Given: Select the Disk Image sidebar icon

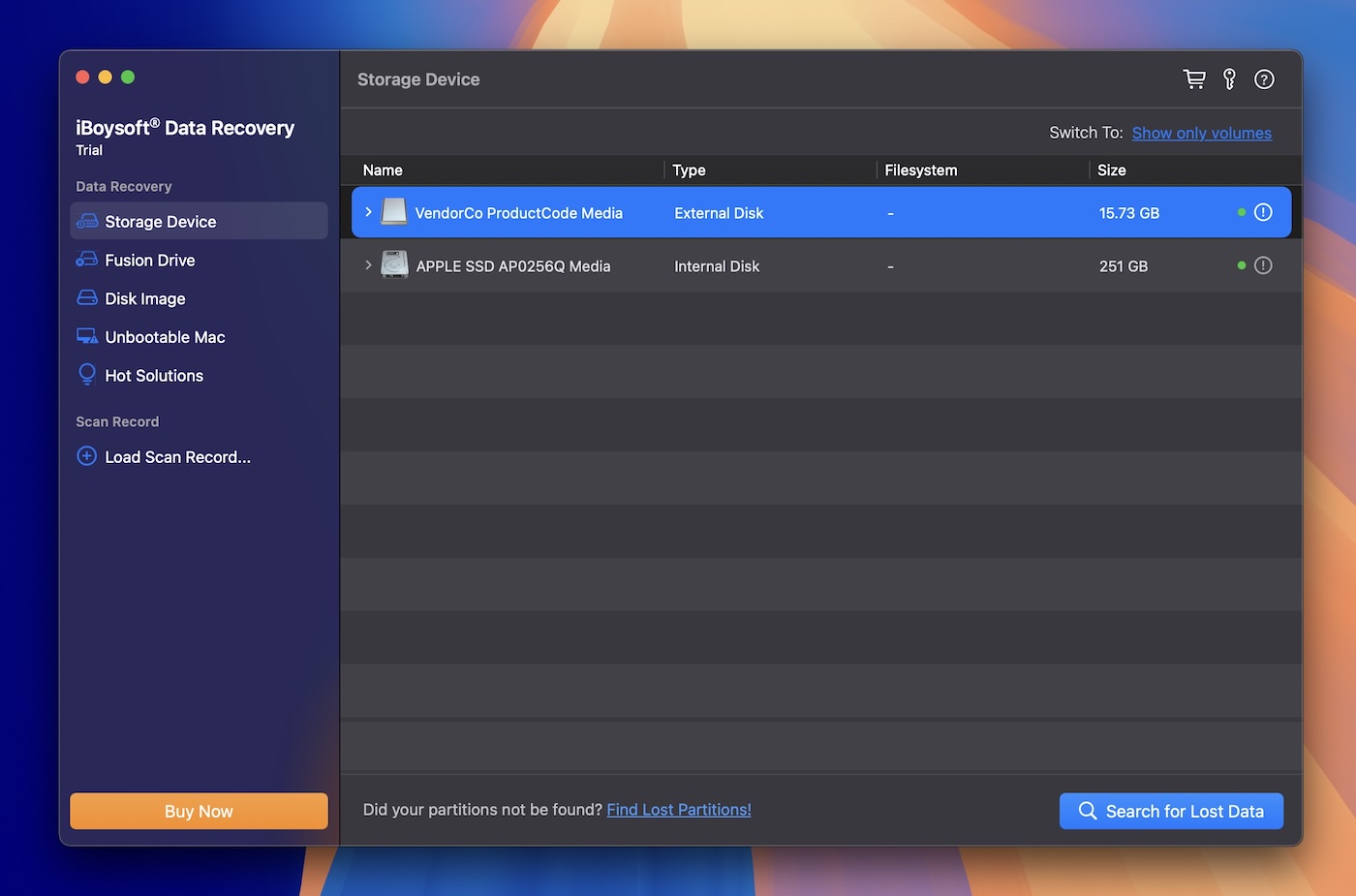Looking at the screenshot, I should point(86,298).
